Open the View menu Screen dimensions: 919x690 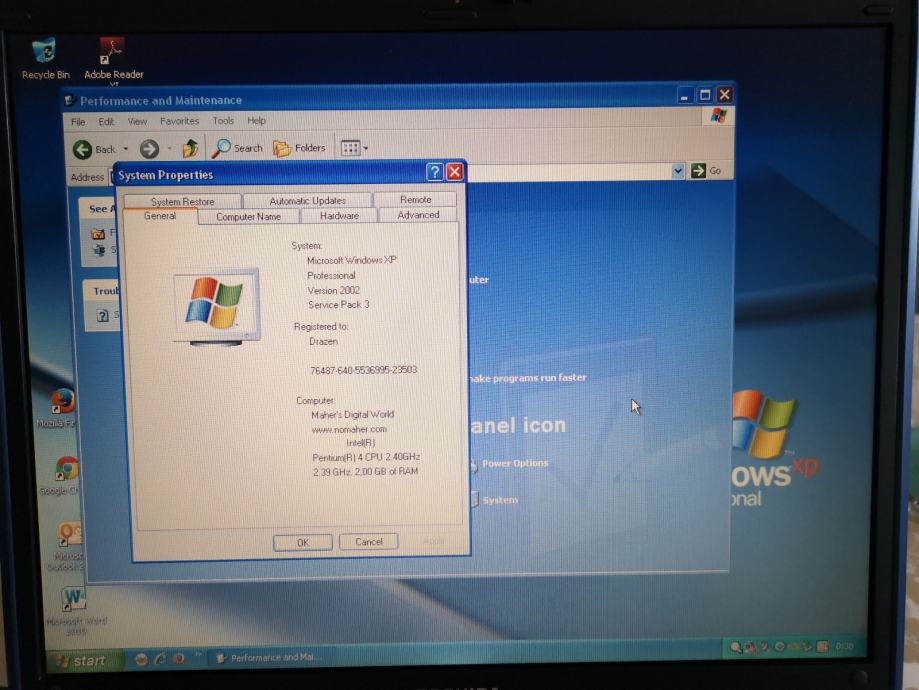137,121
